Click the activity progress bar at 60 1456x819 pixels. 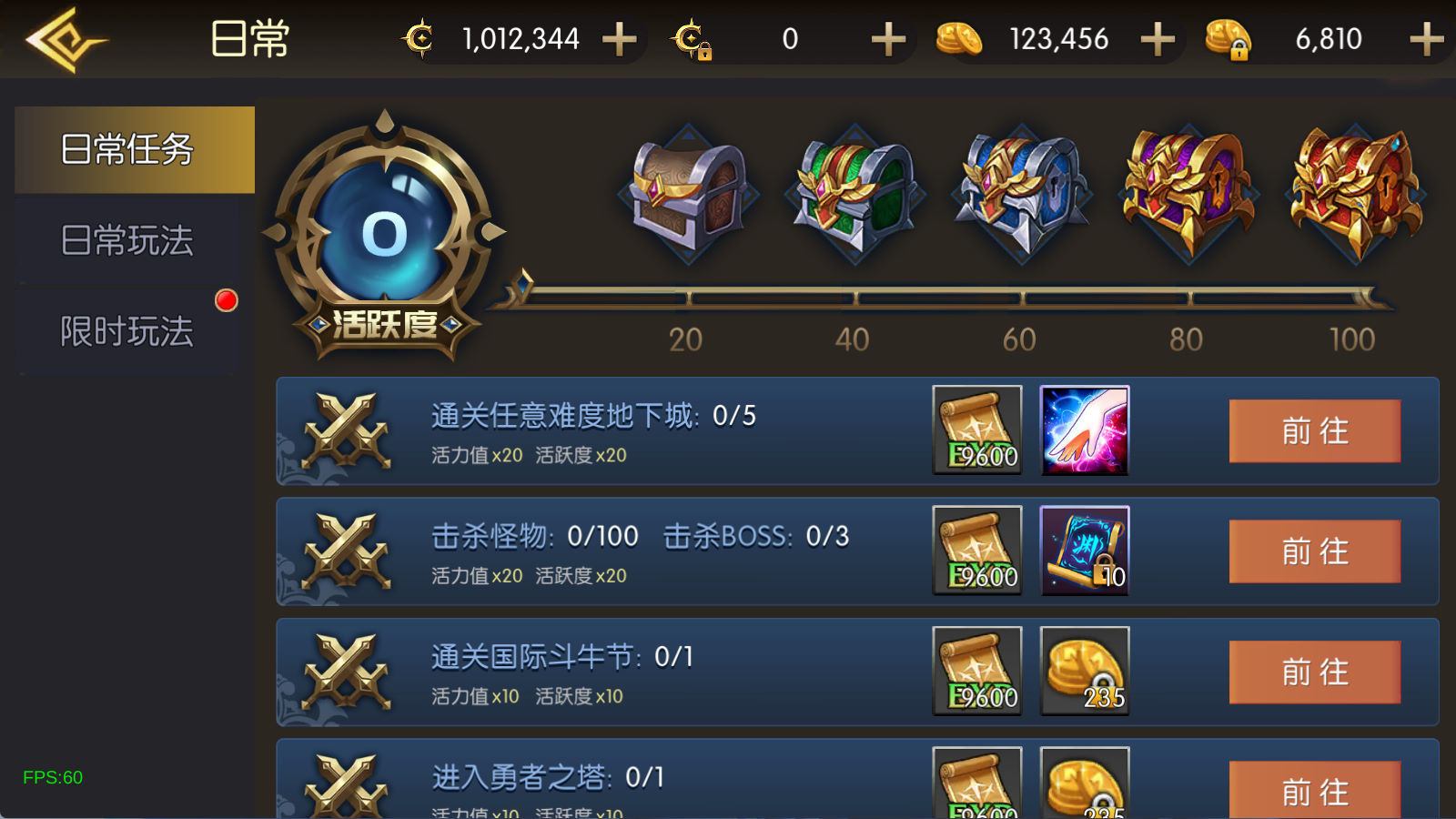[1022, 298]
